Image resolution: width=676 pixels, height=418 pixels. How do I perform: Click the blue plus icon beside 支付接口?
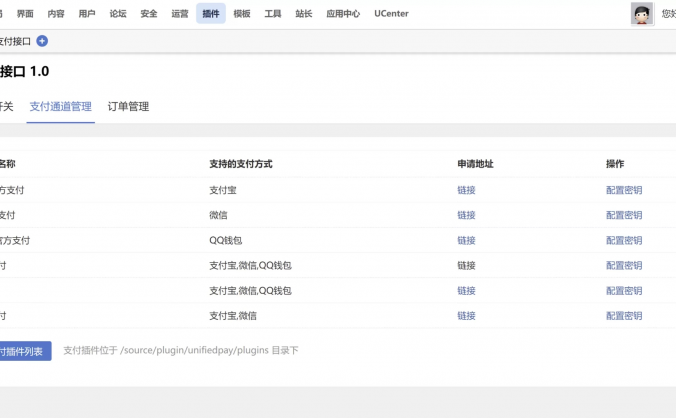(x=42, y=41)
